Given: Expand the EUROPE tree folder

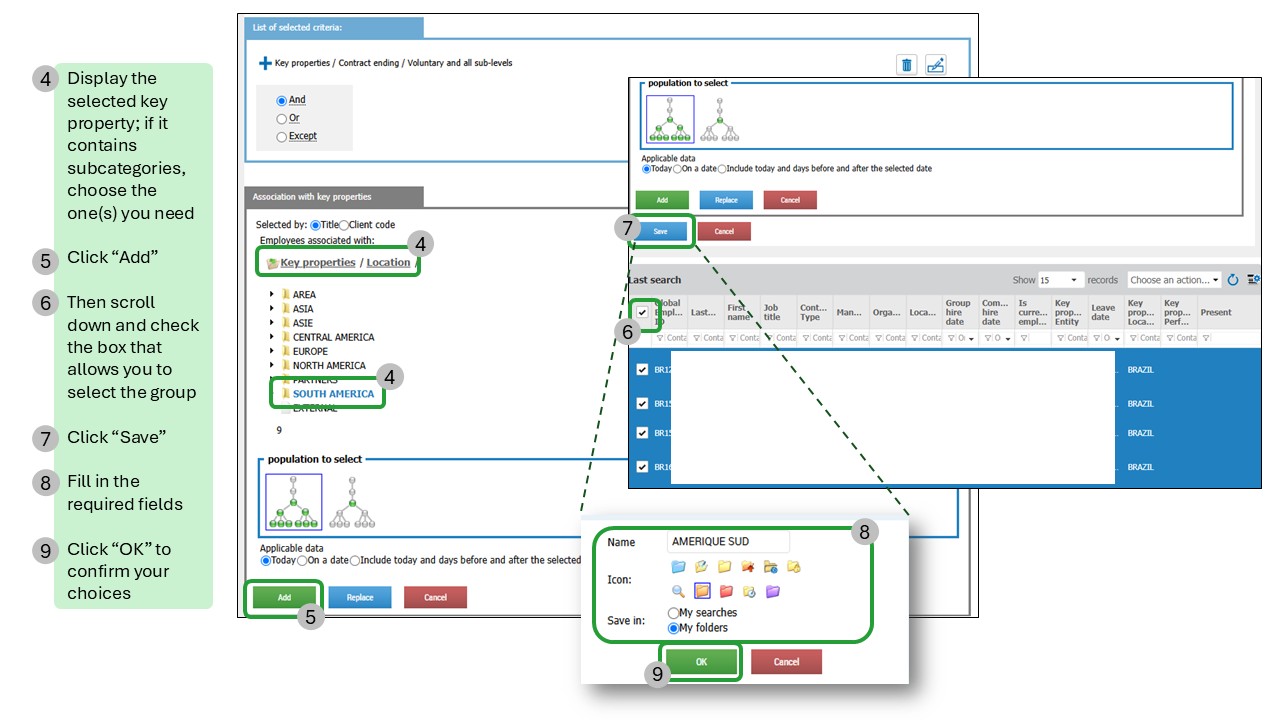Looking at the screenshot, I should coord(272,352).
